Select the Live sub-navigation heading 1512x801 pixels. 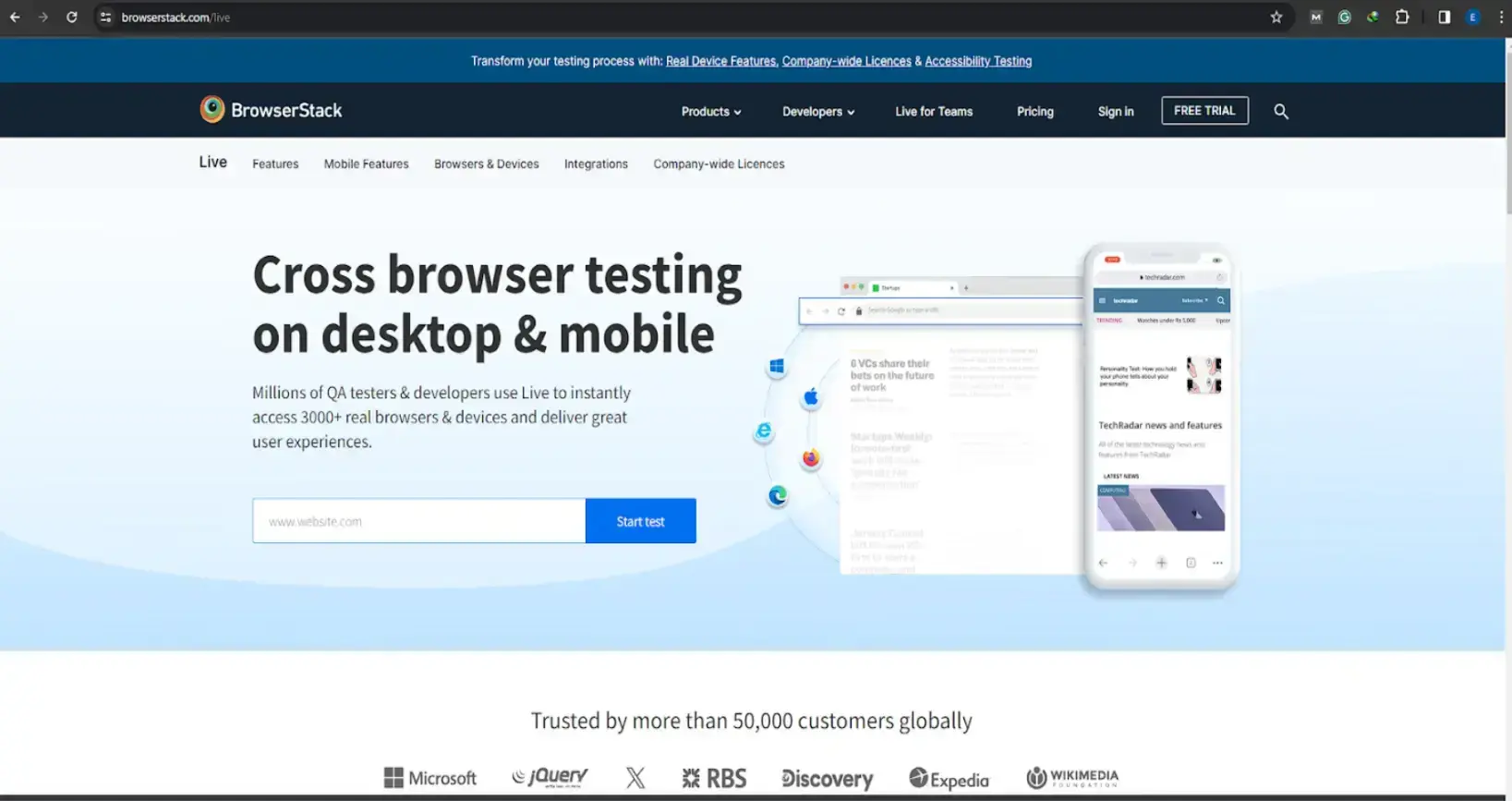point(212,163)
